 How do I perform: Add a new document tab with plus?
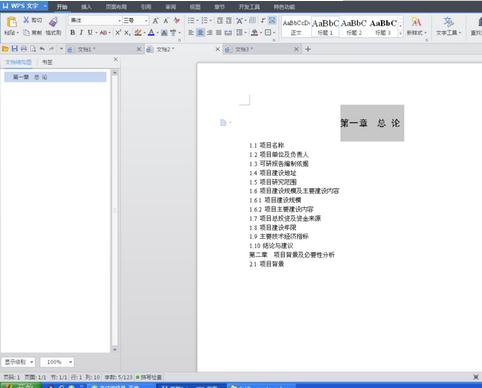tap(308, 49)
